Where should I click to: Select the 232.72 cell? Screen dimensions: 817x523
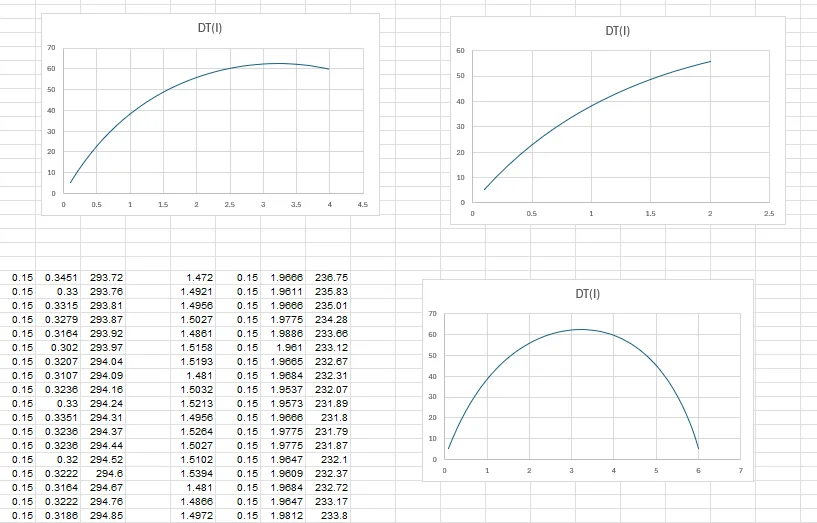[328, 488]
